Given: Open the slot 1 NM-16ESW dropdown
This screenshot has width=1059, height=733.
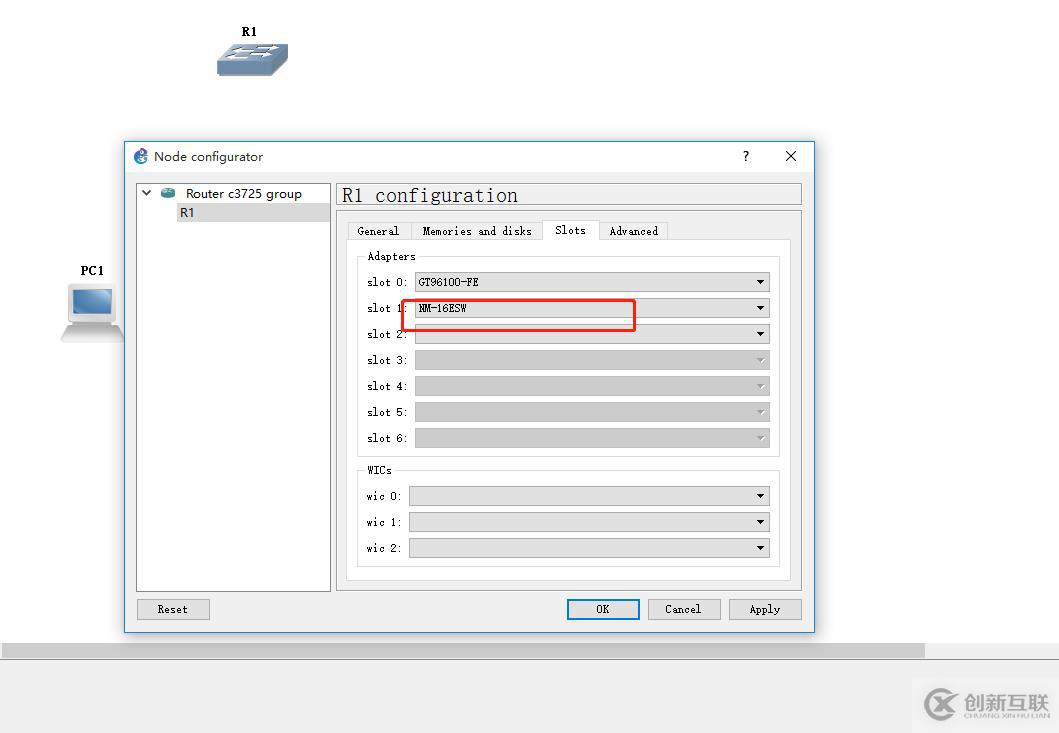Looking at the screenshot, I should tap(592, 308).
